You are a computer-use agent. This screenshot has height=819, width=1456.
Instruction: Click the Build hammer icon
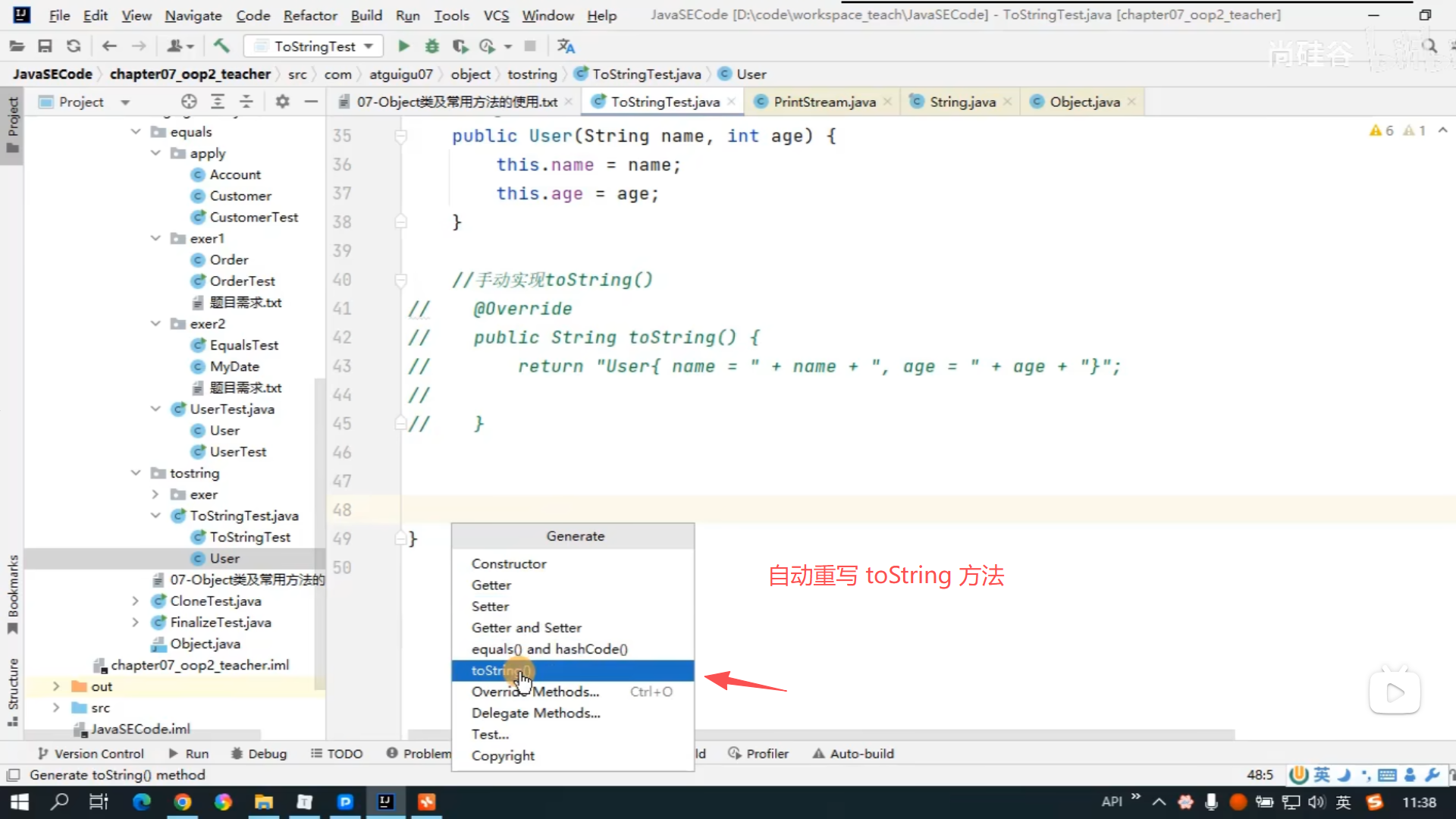221,46
